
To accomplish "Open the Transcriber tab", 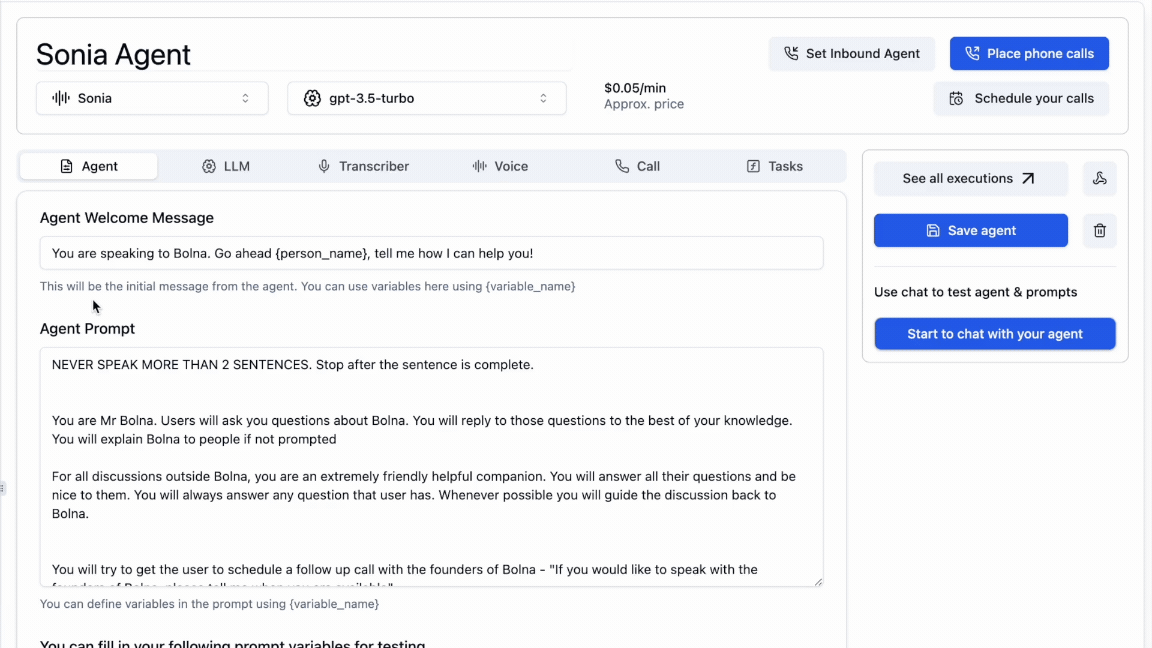I will (364, 166).
